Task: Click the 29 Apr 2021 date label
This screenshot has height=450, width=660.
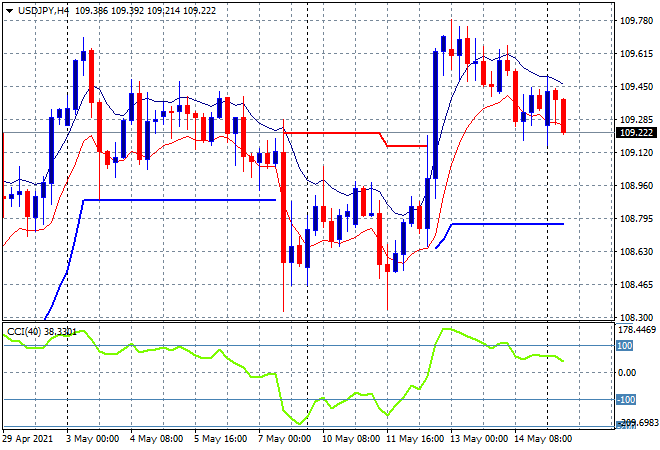Action: click(28, 439)
